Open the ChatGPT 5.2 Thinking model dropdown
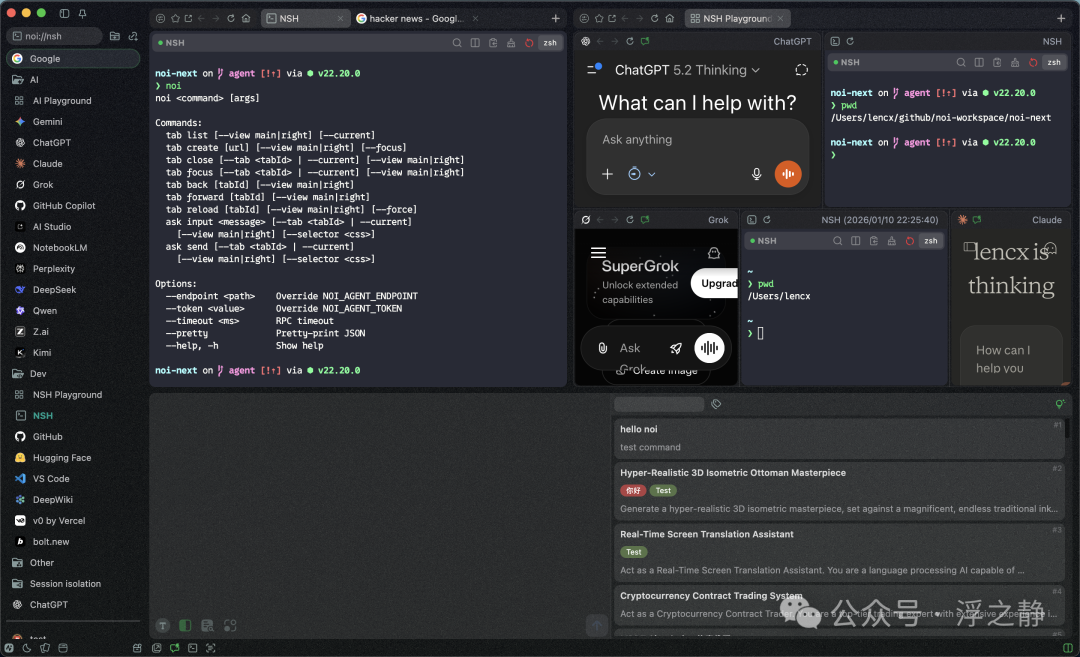The width and height of the screenshot is (1080, 657). [687, 70]
